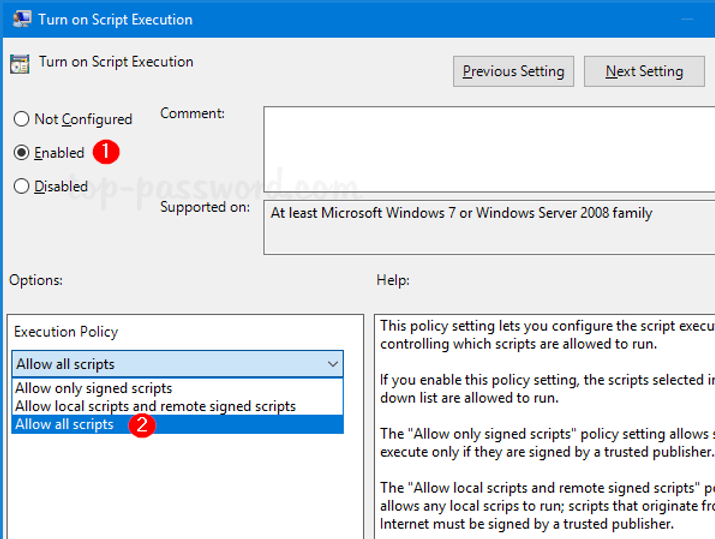Click inside the Comment text box

pos(488,147)
